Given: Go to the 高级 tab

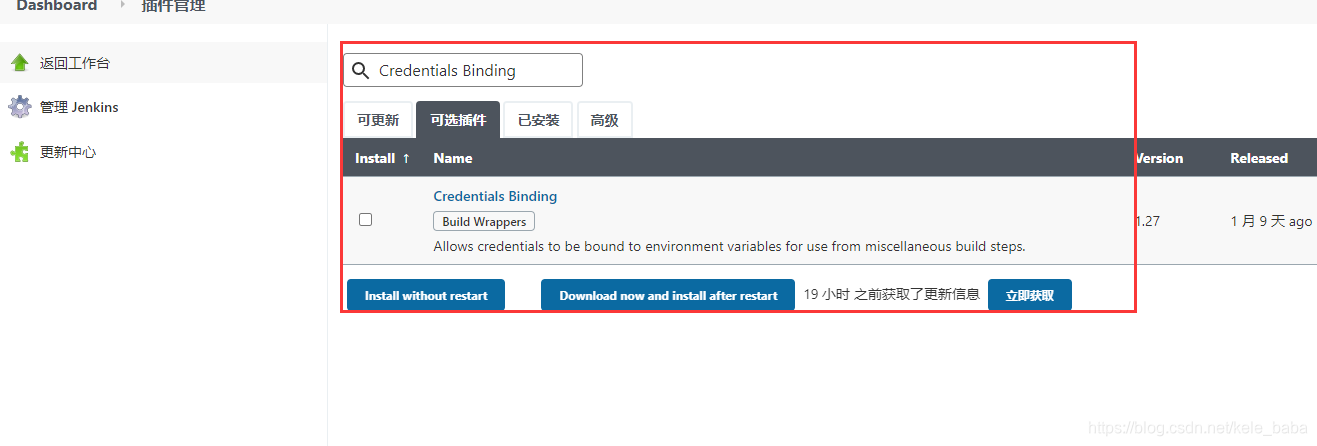Looking at the screenshot, I should [604, 120].
